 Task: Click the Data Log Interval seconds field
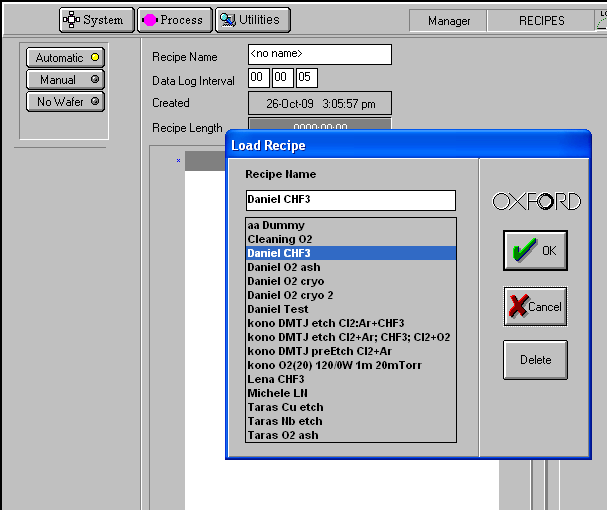pos(307,78)
